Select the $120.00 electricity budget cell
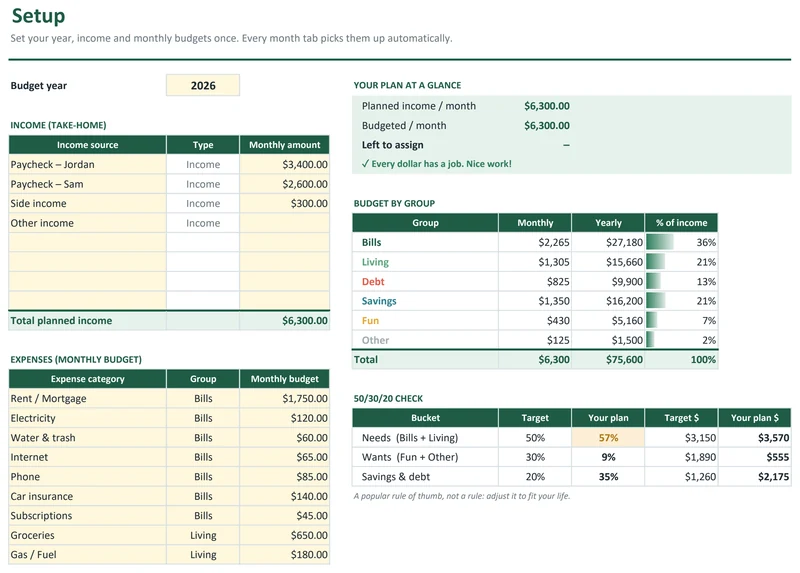The height and width of the screenshot is (573, 800). click(284, 418)
